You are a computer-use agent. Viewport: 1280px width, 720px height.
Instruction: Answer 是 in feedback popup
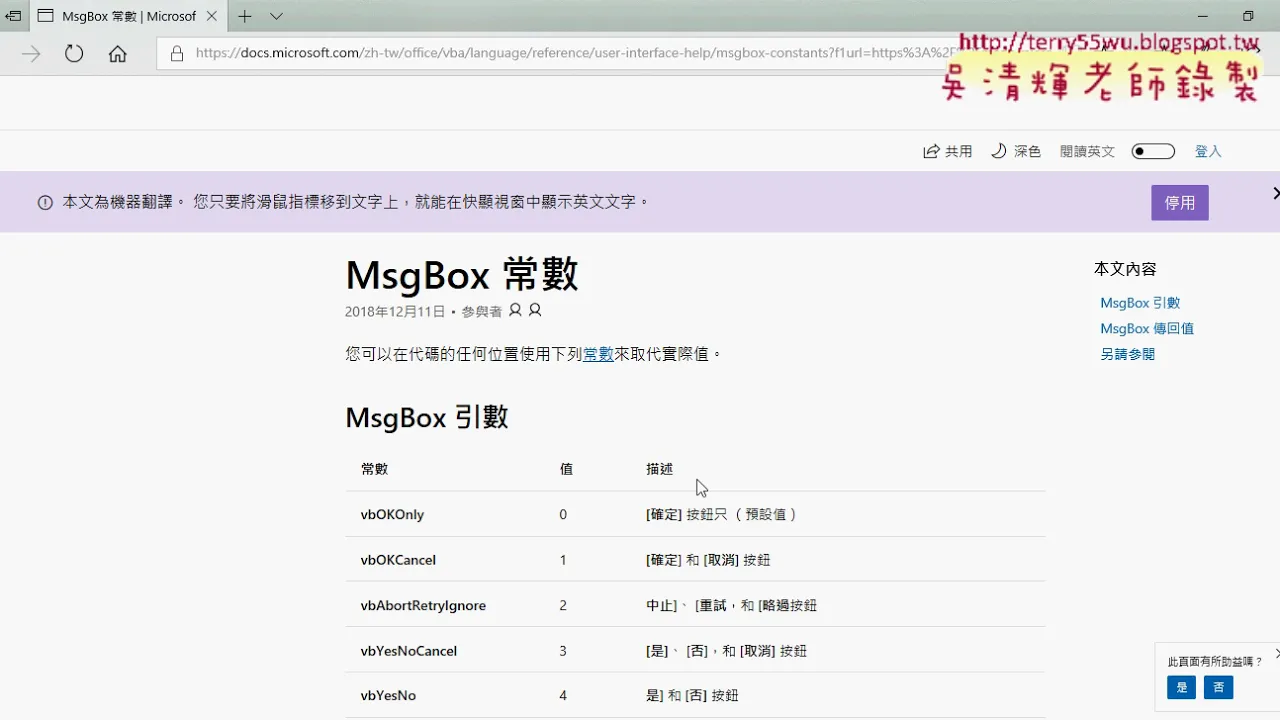click(1182, 687)
